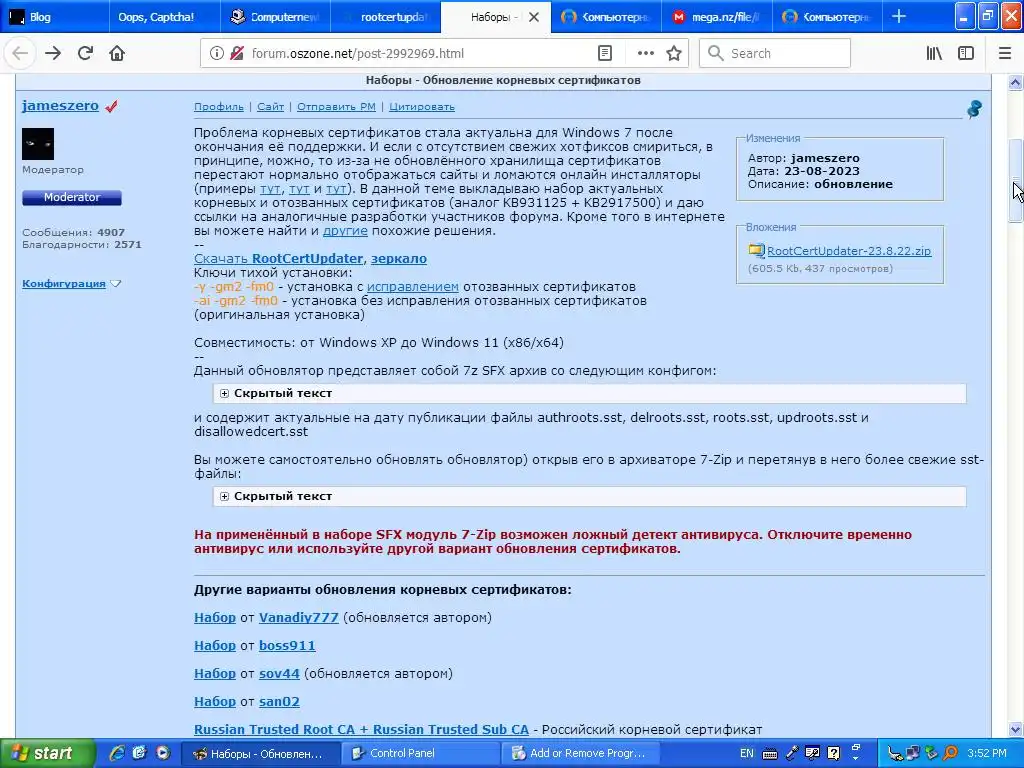Click the EN language indicator
This screenshot has height=768, width=1024.
coord(746,753)
